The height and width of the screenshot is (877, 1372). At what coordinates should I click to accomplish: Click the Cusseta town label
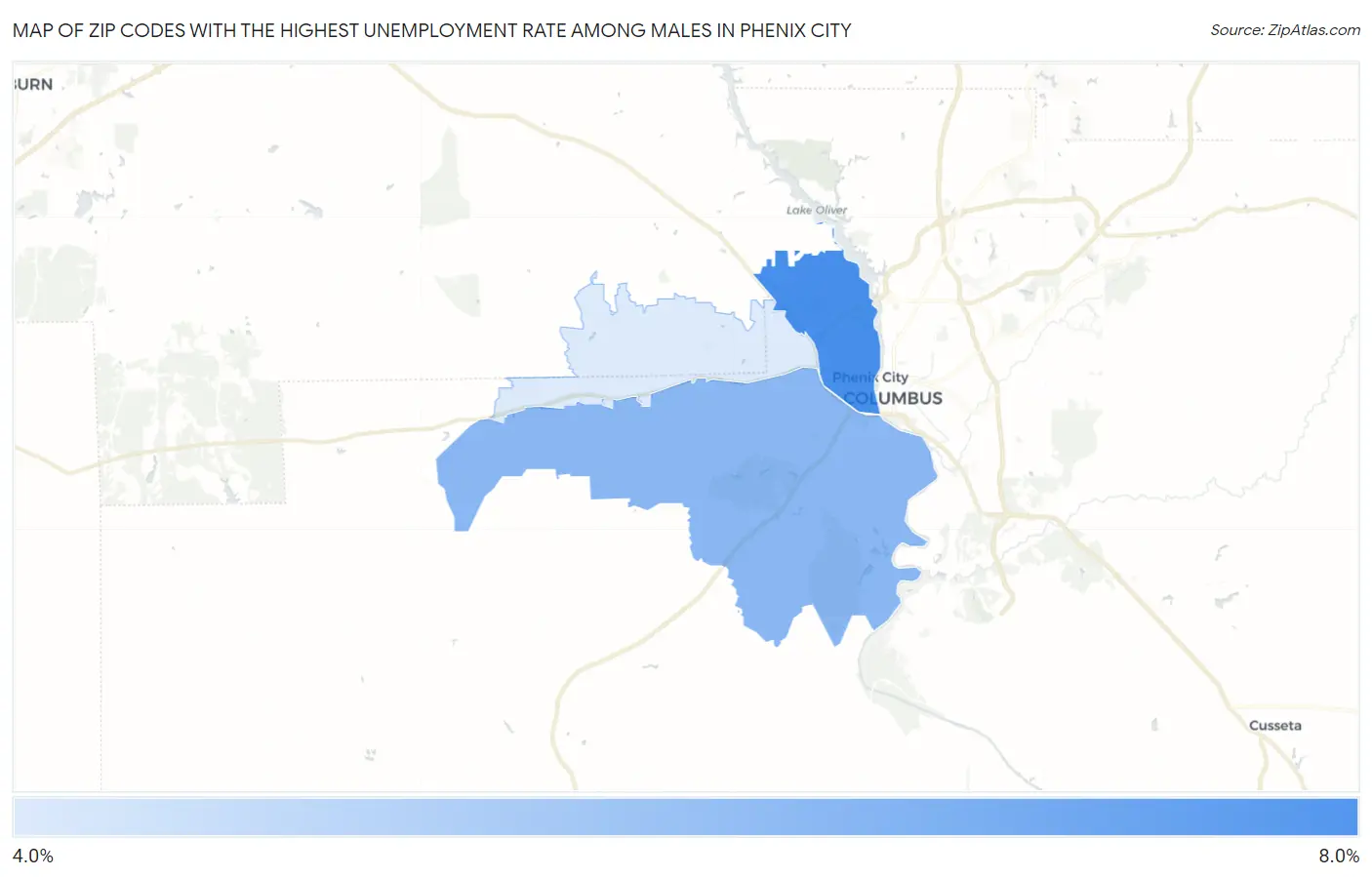pyautogui.click(x=1275, y=726)
